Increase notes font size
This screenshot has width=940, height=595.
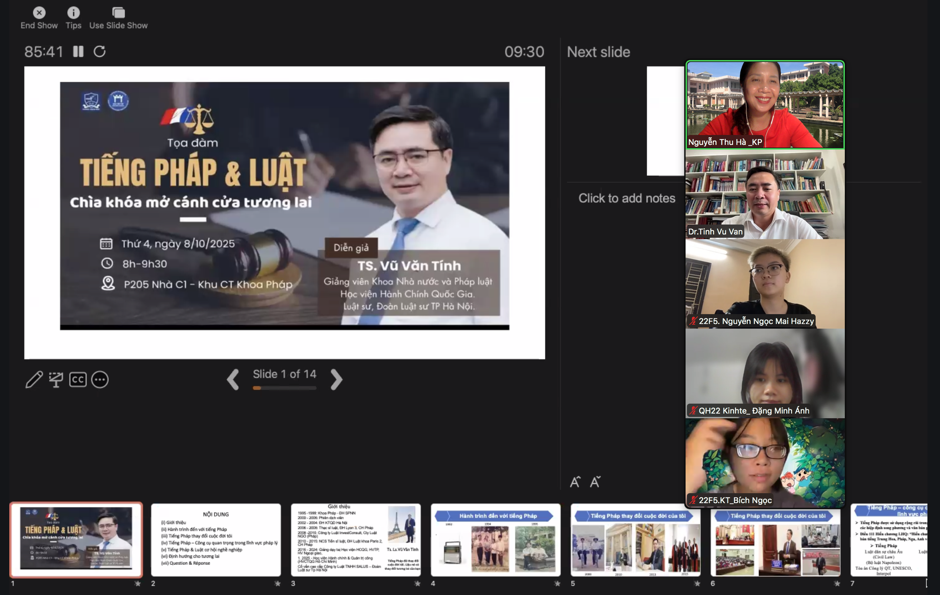pos(575,482)
